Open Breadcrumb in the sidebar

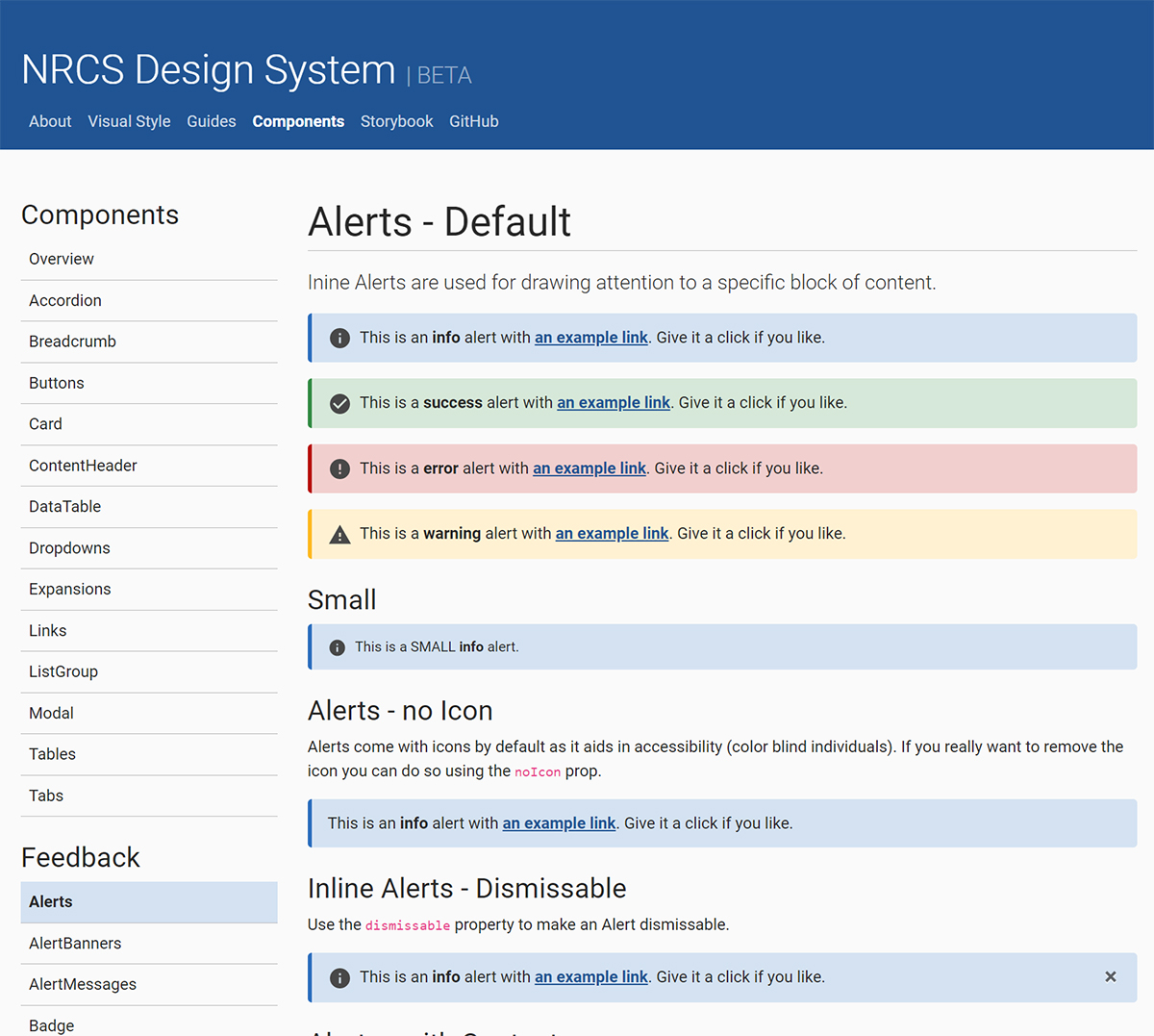(x=149, y=342)
